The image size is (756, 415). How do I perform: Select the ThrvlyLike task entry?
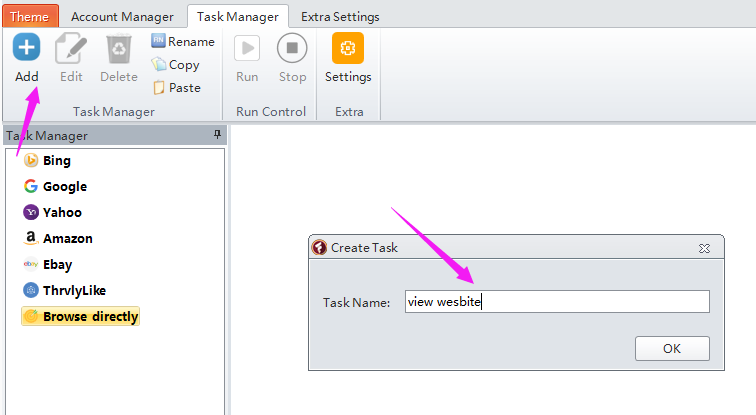tap(74, 290)
